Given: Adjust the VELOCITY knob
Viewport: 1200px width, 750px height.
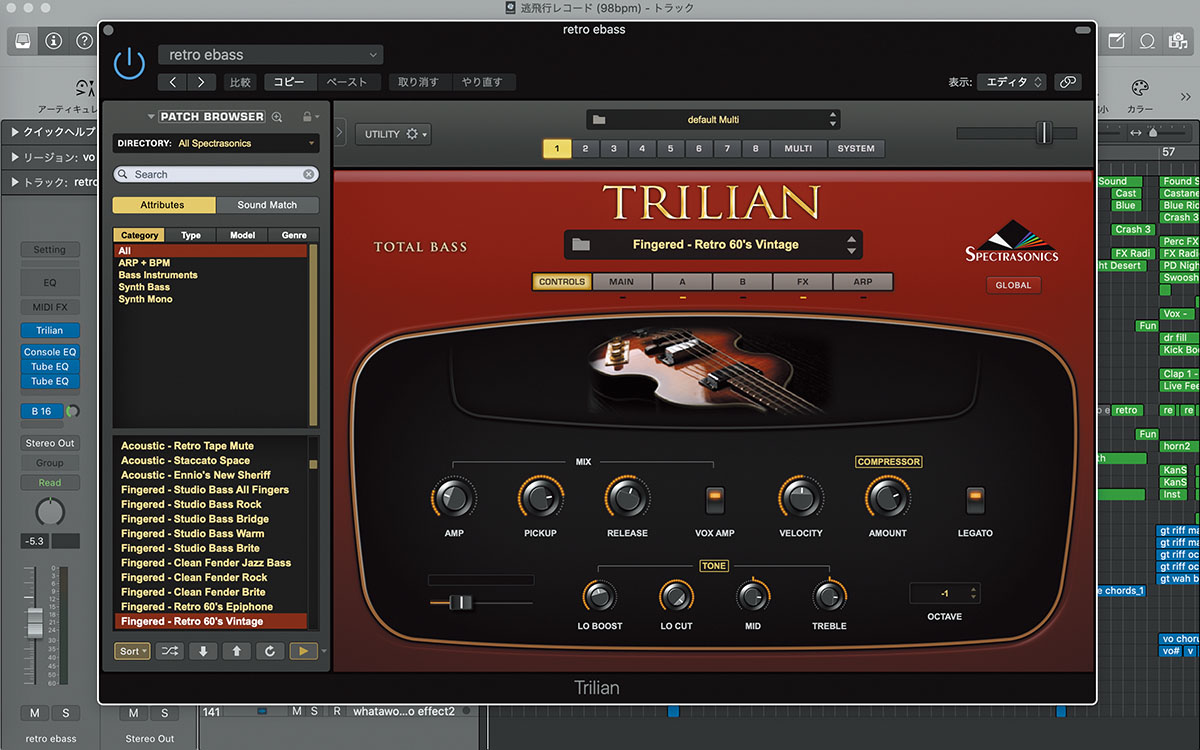Looking at the screenshot, I should coord(800,497).
